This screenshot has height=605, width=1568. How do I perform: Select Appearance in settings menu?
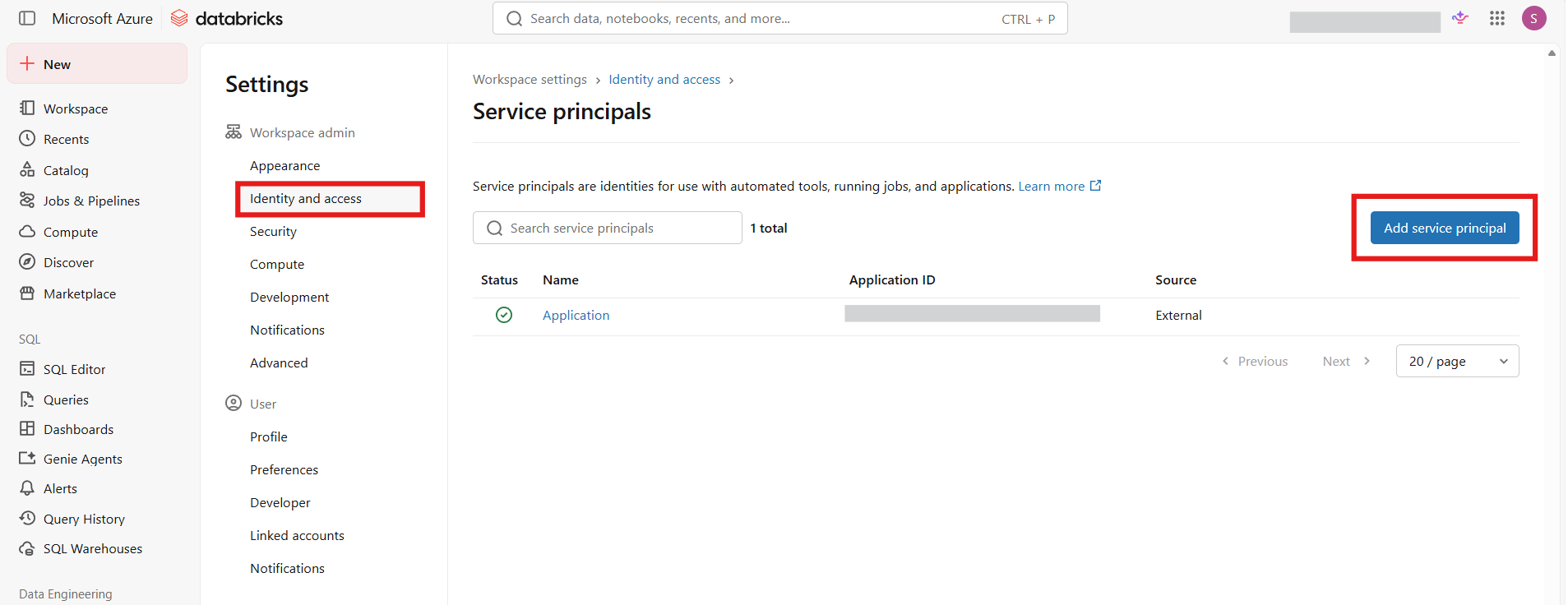coord(285,165)
